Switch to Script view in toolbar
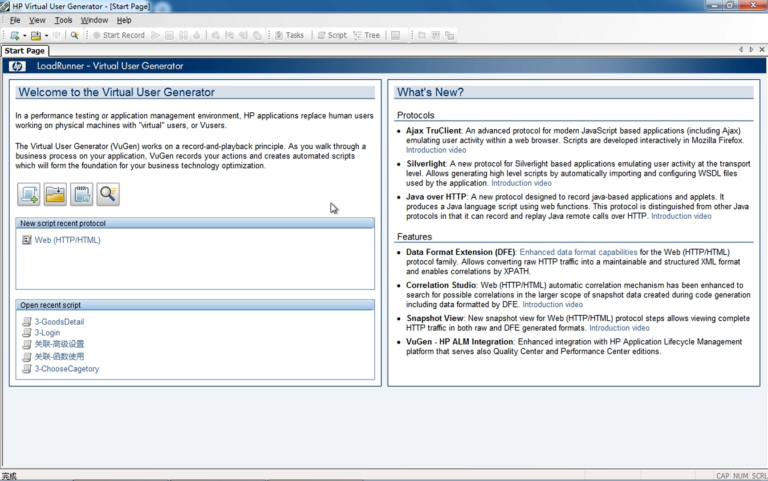The width and height of the screenshot is (768, 481). [332, 35]
